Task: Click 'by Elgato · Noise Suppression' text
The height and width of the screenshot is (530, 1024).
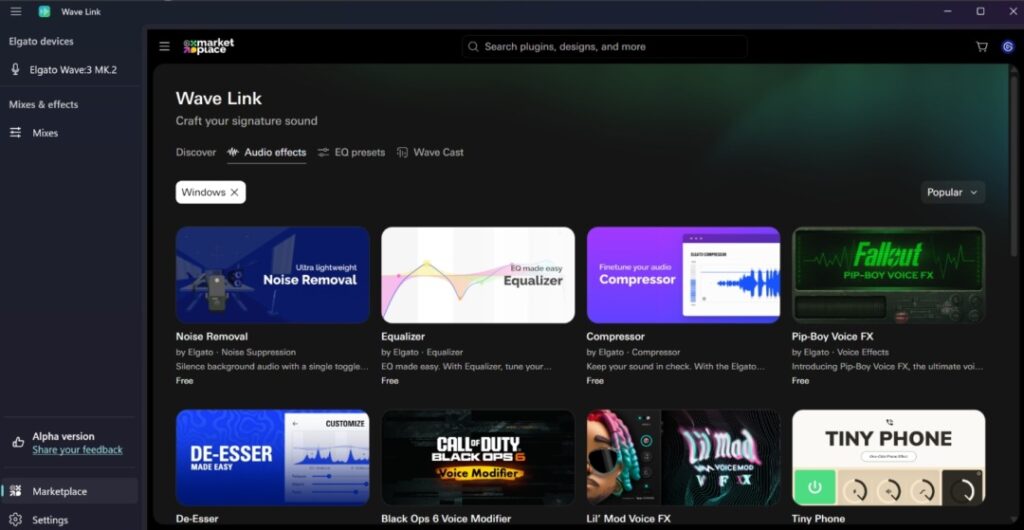Action: [x=235, y=352]
